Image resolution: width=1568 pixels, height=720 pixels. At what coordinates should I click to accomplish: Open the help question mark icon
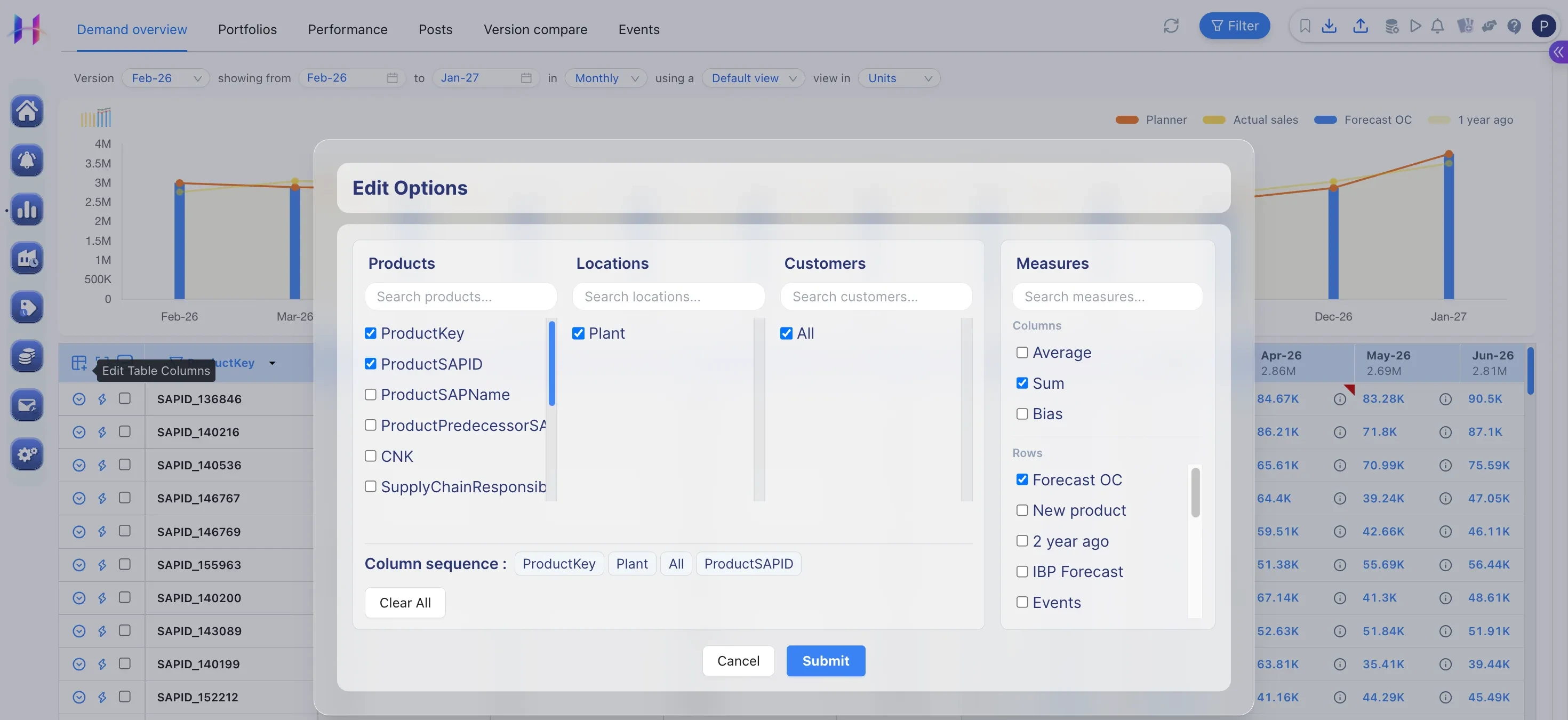(x=1514, y=26)
